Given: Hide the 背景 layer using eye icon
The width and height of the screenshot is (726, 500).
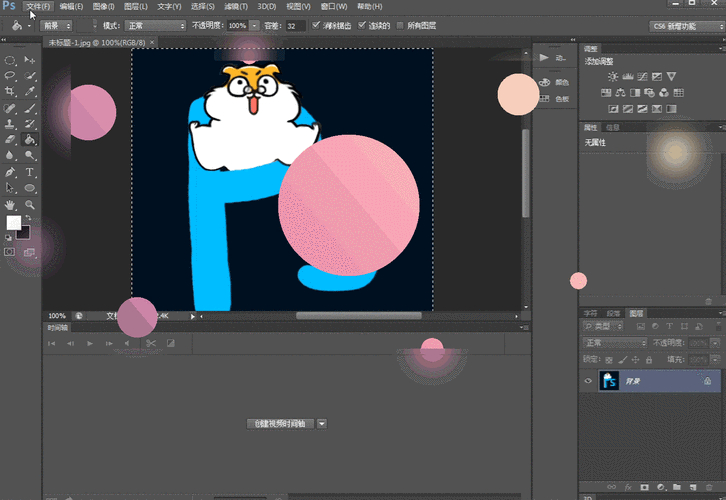Looking at the screenshot, I should (x=589, y=381).
